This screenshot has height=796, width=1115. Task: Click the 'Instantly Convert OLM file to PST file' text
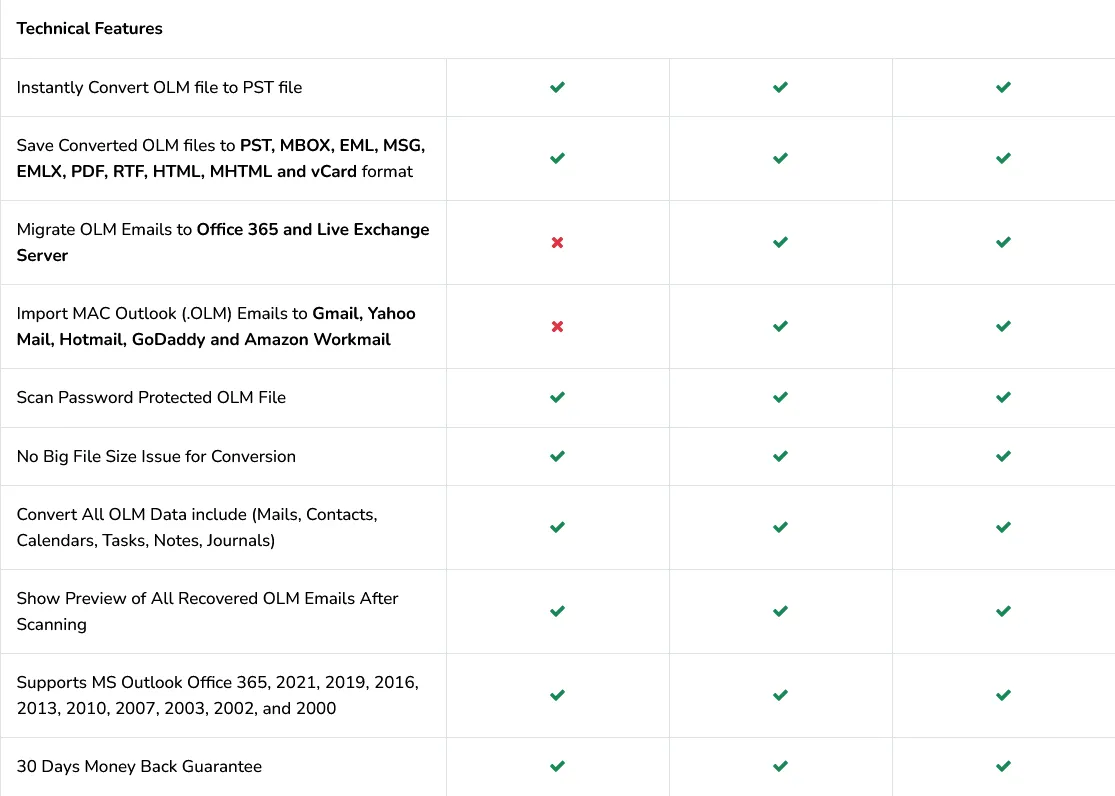[159, 87]
